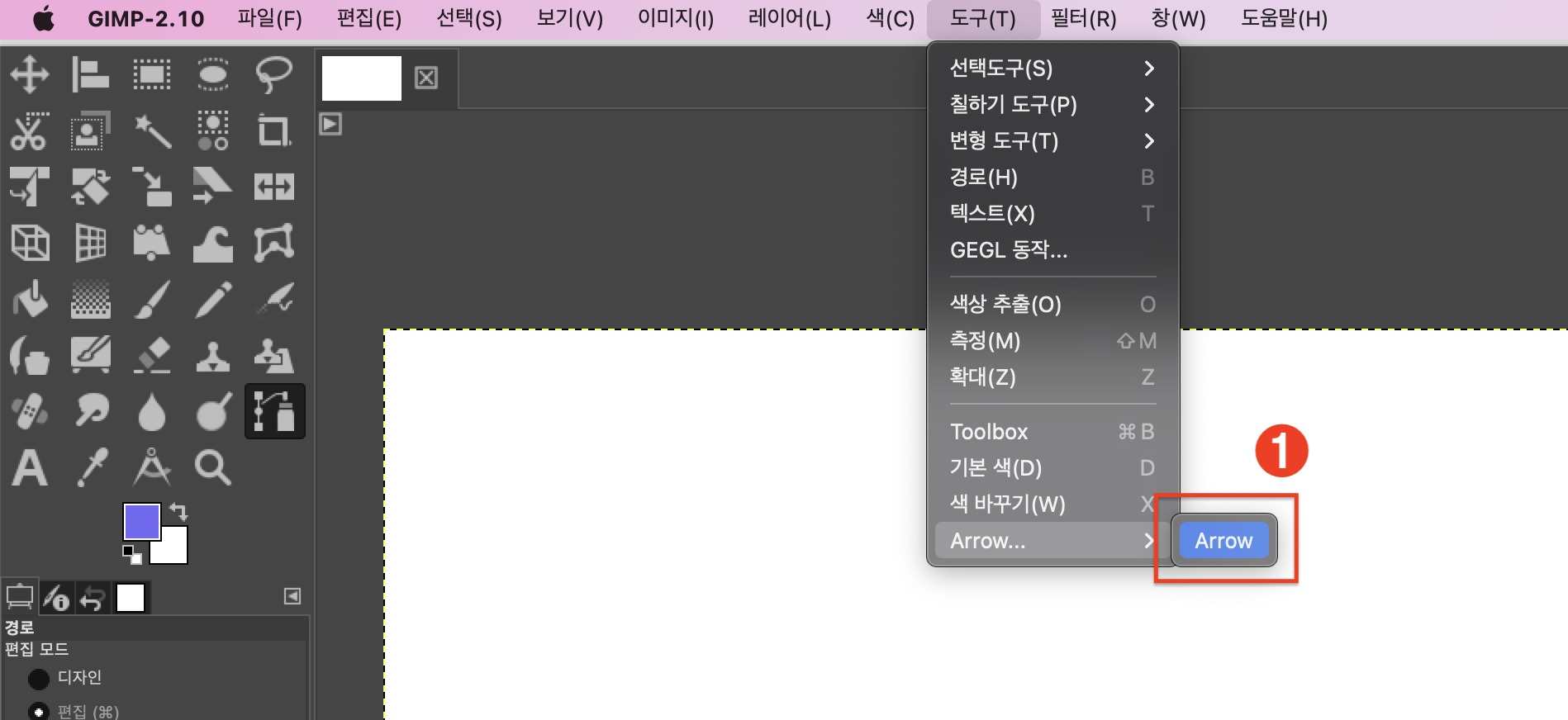Open the 색(C) menu
Viewport: 1568px width, 720px height.
891,18
